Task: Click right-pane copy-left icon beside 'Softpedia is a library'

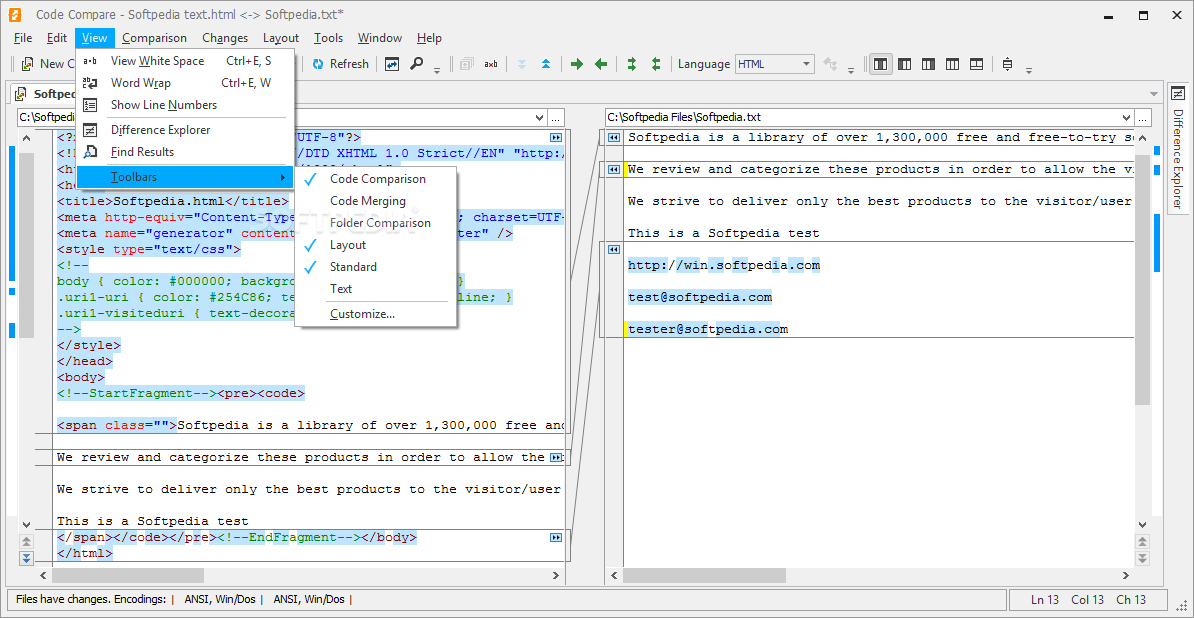Action: coord(613,138)
